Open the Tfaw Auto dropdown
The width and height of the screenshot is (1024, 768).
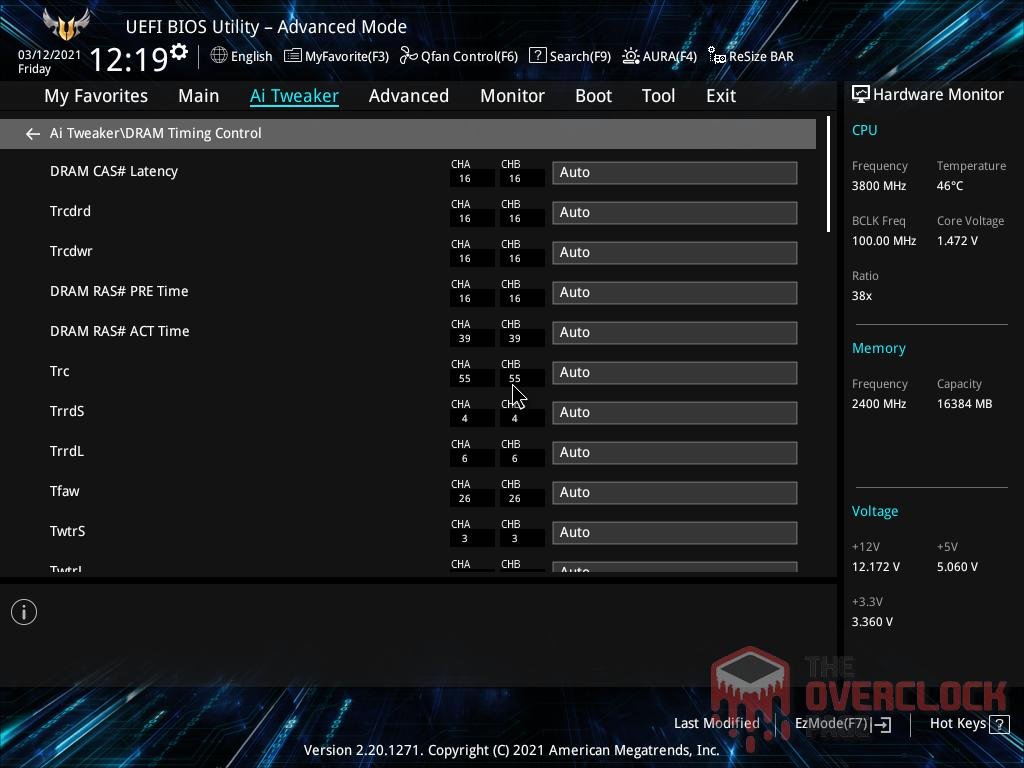(674, 492)
